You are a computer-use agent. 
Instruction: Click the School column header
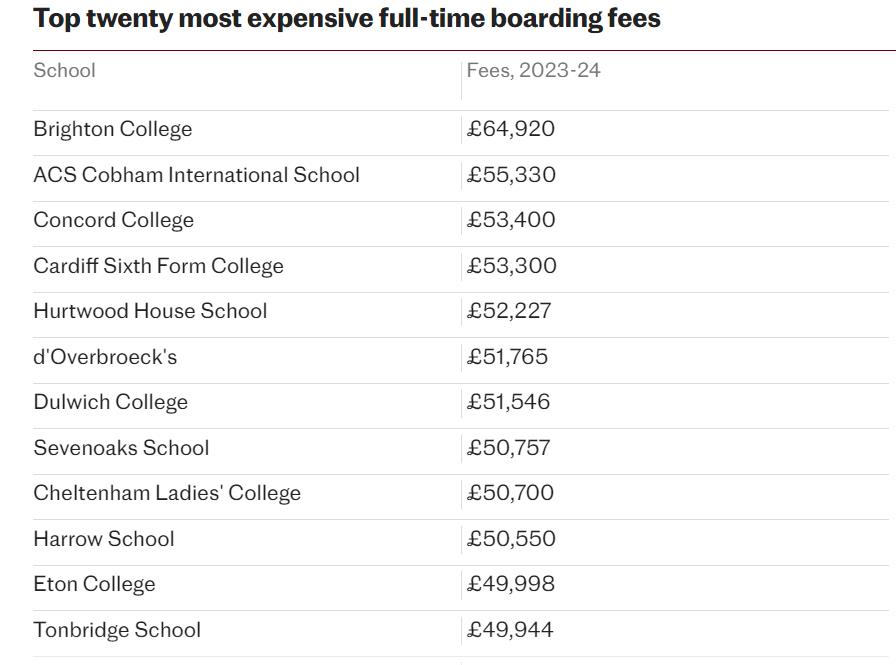[x=65, y=70]
